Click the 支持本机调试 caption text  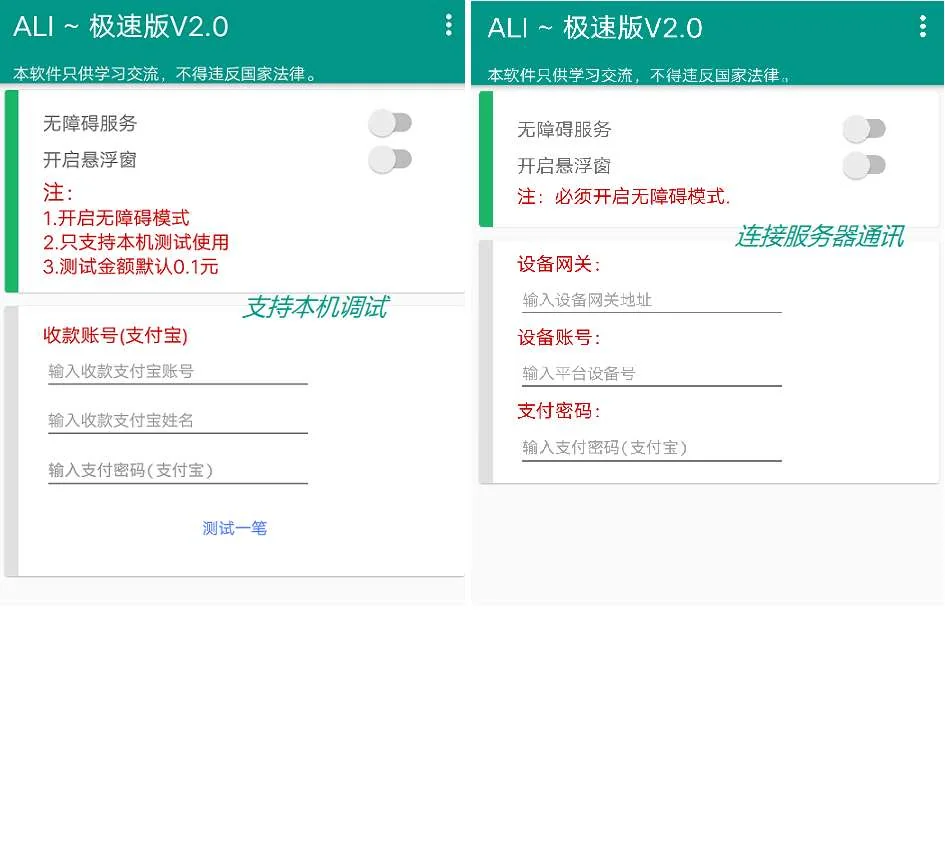316,307
